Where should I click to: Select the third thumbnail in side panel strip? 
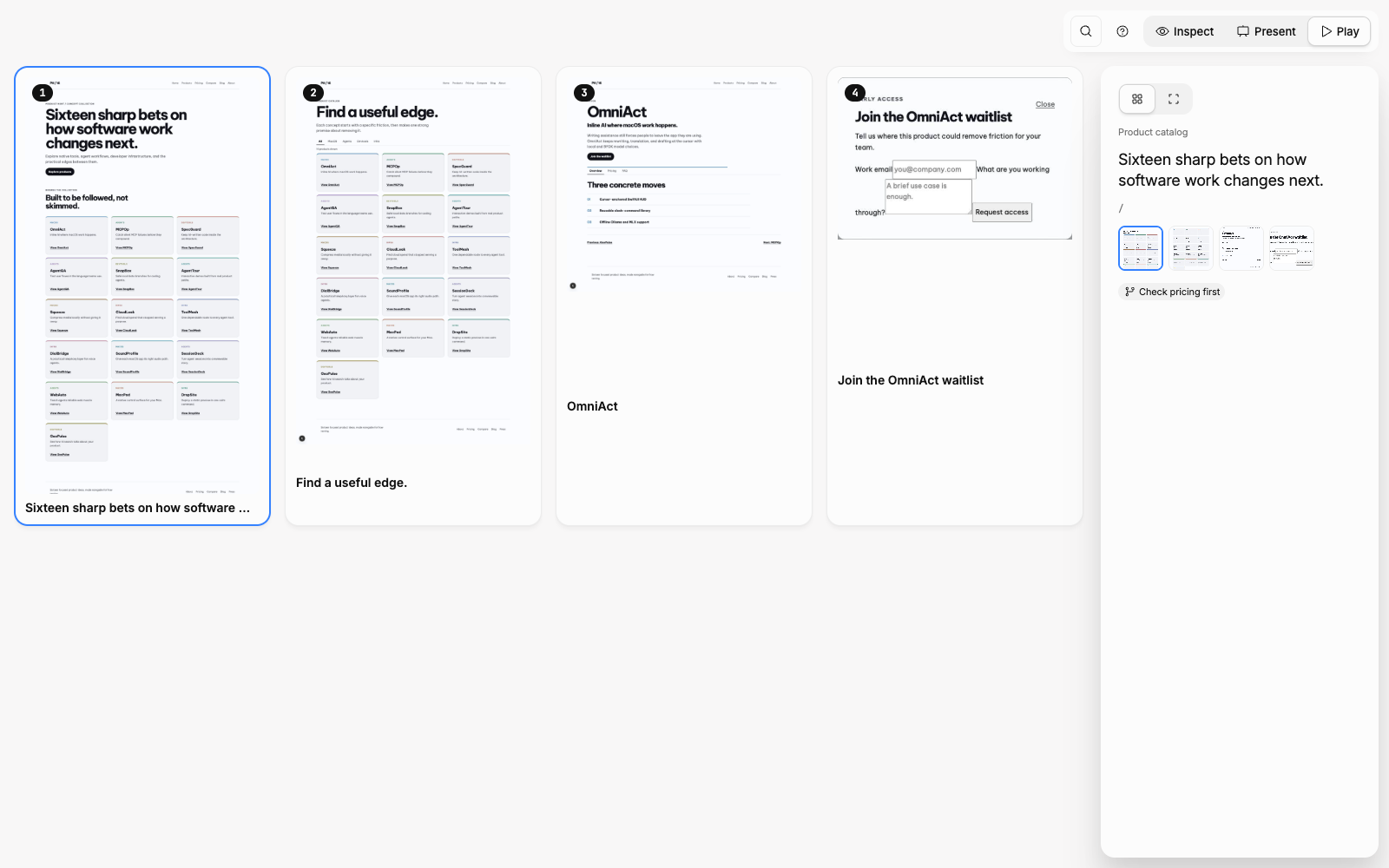coord(1241,248)
